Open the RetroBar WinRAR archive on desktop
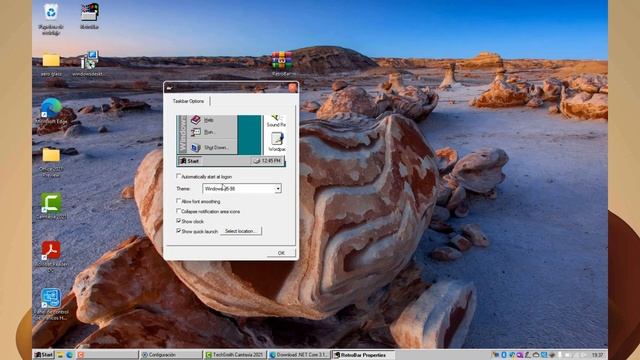640x360 pixels. click(x=282, y=64)
